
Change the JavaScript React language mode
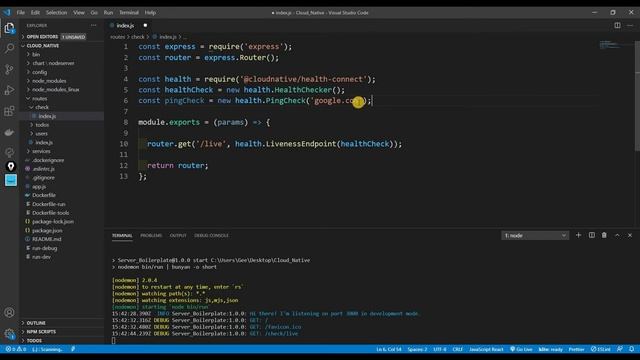click(486, 349)
